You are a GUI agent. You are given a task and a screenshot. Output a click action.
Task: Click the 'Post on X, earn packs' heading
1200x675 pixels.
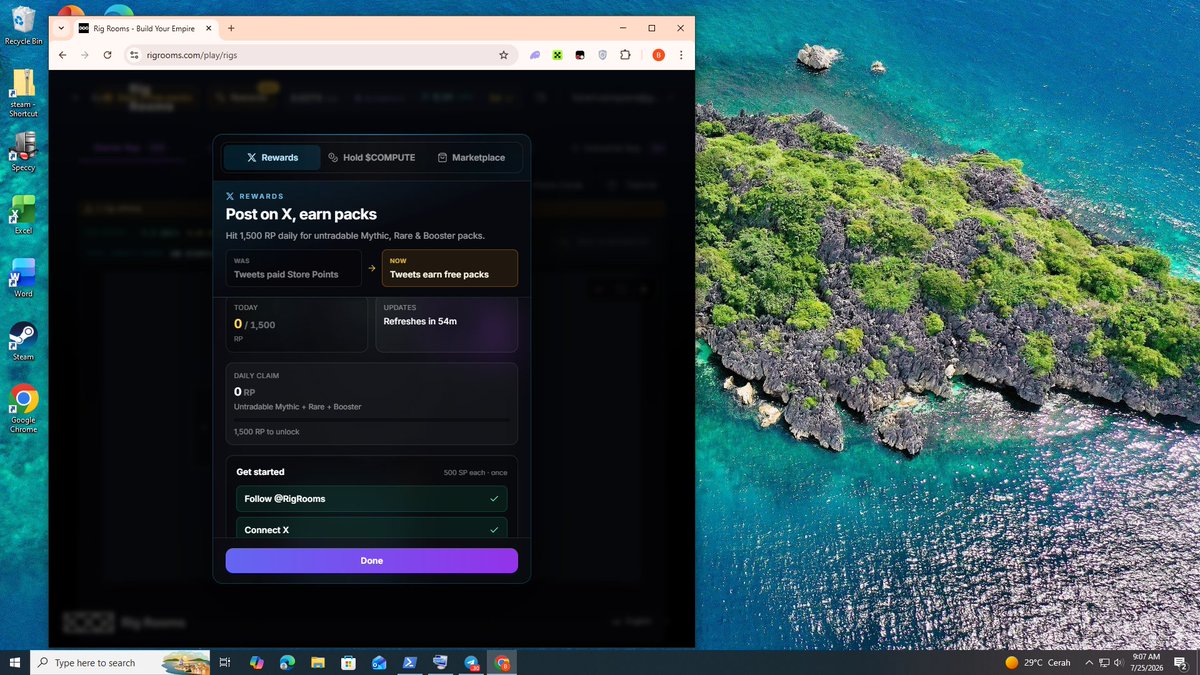coord(301,215)
